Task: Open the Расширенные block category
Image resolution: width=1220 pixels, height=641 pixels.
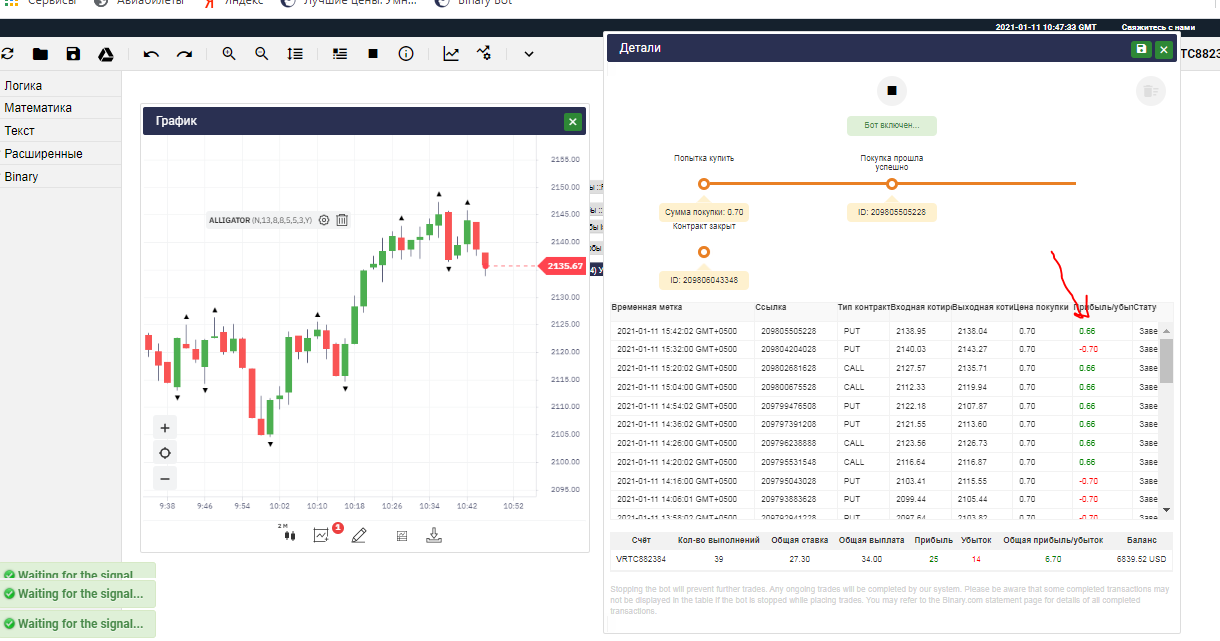Action: [x=60, y=154]
